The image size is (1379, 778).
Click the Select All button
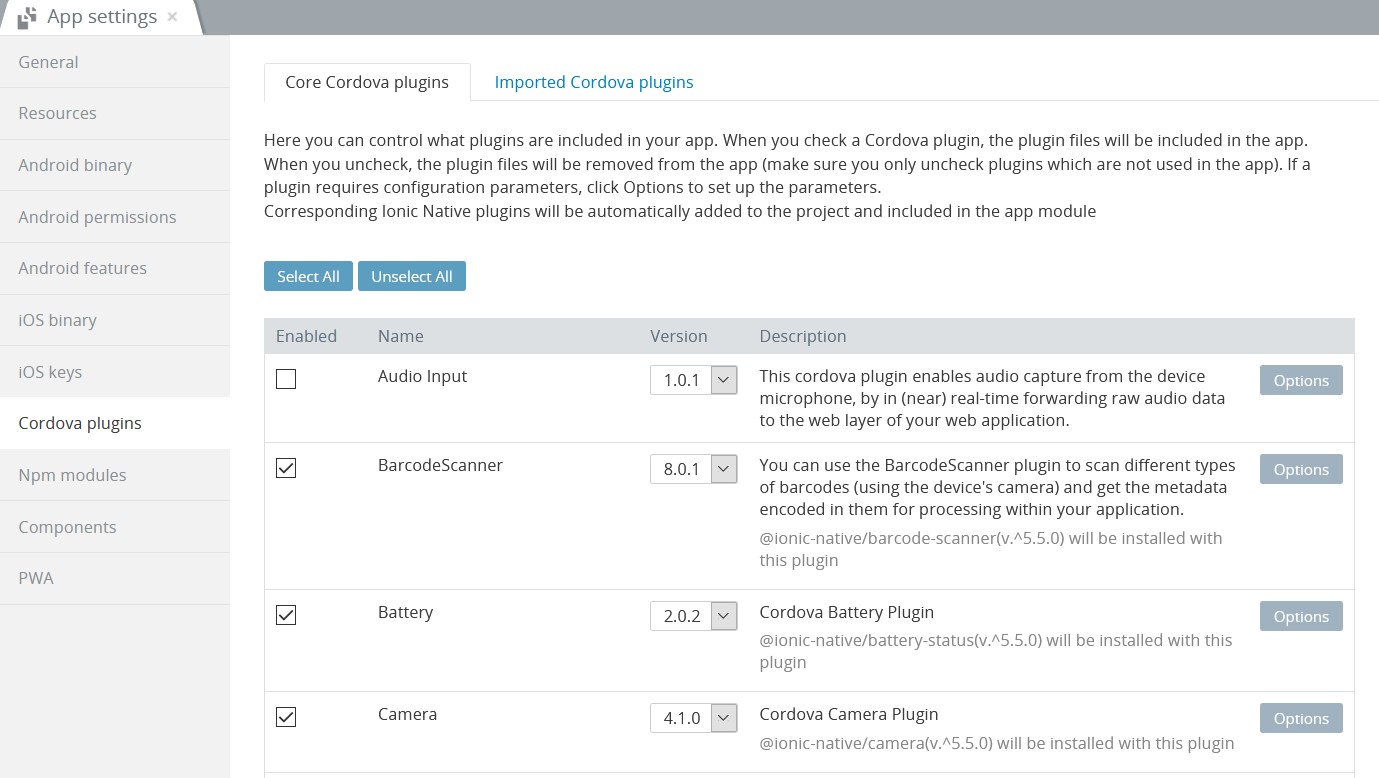308,276
